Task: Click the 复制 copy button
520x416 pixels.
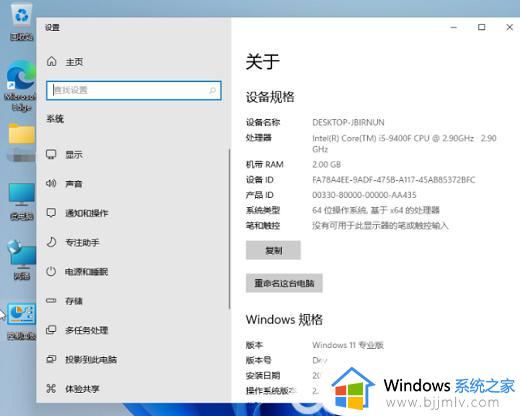Action: (x=273, y=250)
